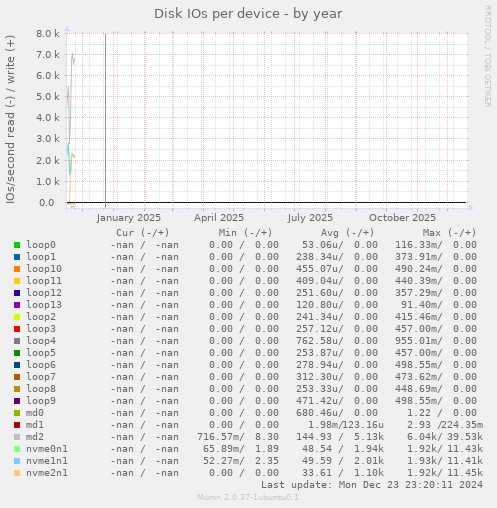
Task: Click the 'loop6' legend label
Action: [41, 365]
